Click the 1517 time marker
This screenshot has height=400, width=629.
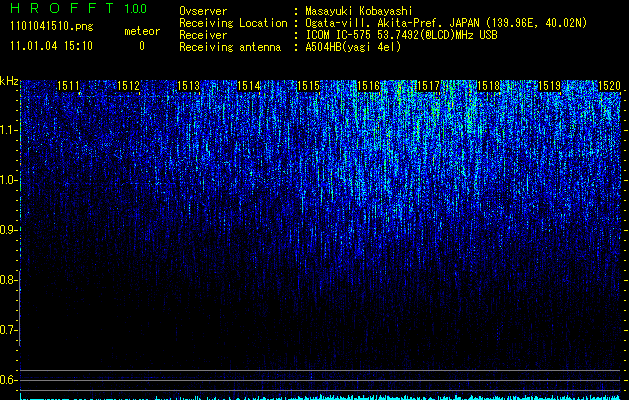click(429, 85)
